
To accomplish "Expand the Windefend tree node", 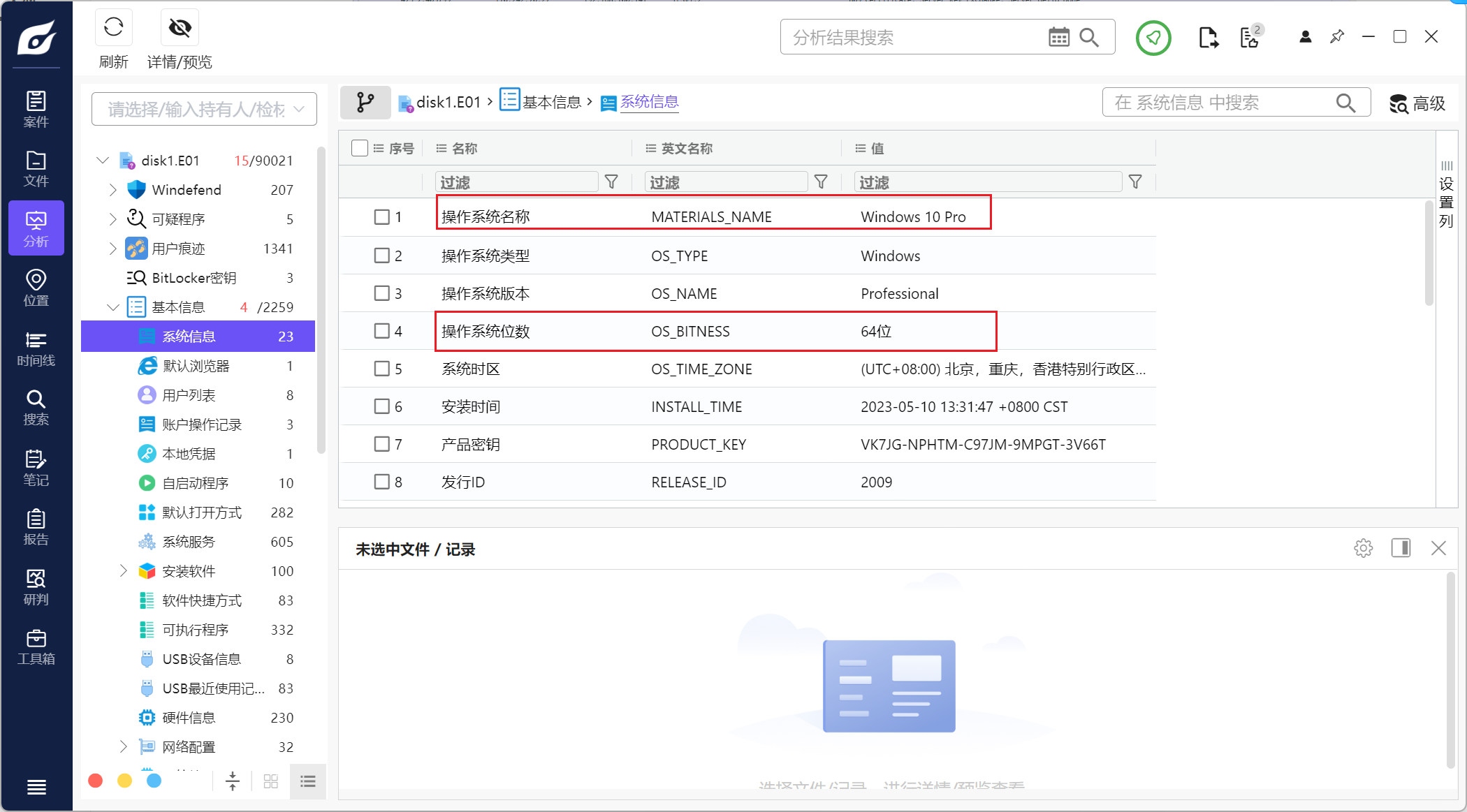I will (113, 190).
